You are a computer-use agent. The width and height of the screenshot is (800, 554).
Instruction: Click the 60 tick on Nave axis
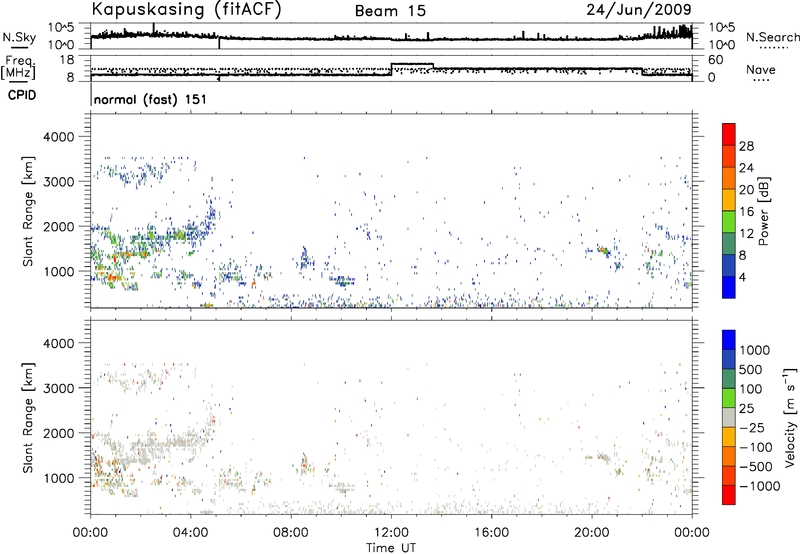coord(715,60)
